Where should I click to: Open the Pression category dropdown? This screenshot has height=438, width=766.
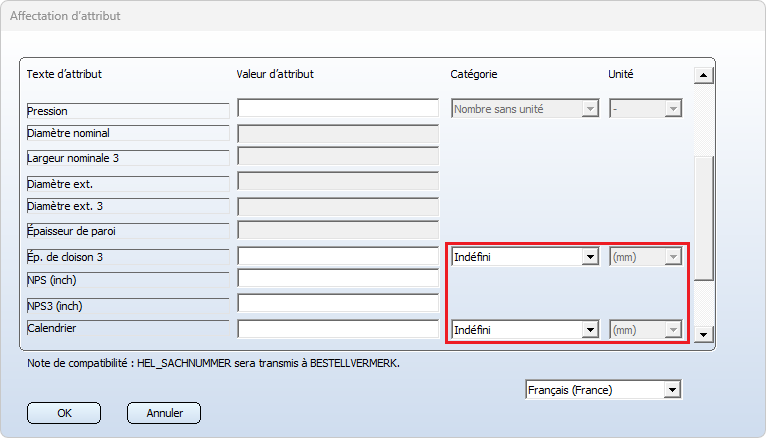coord(525,109)
